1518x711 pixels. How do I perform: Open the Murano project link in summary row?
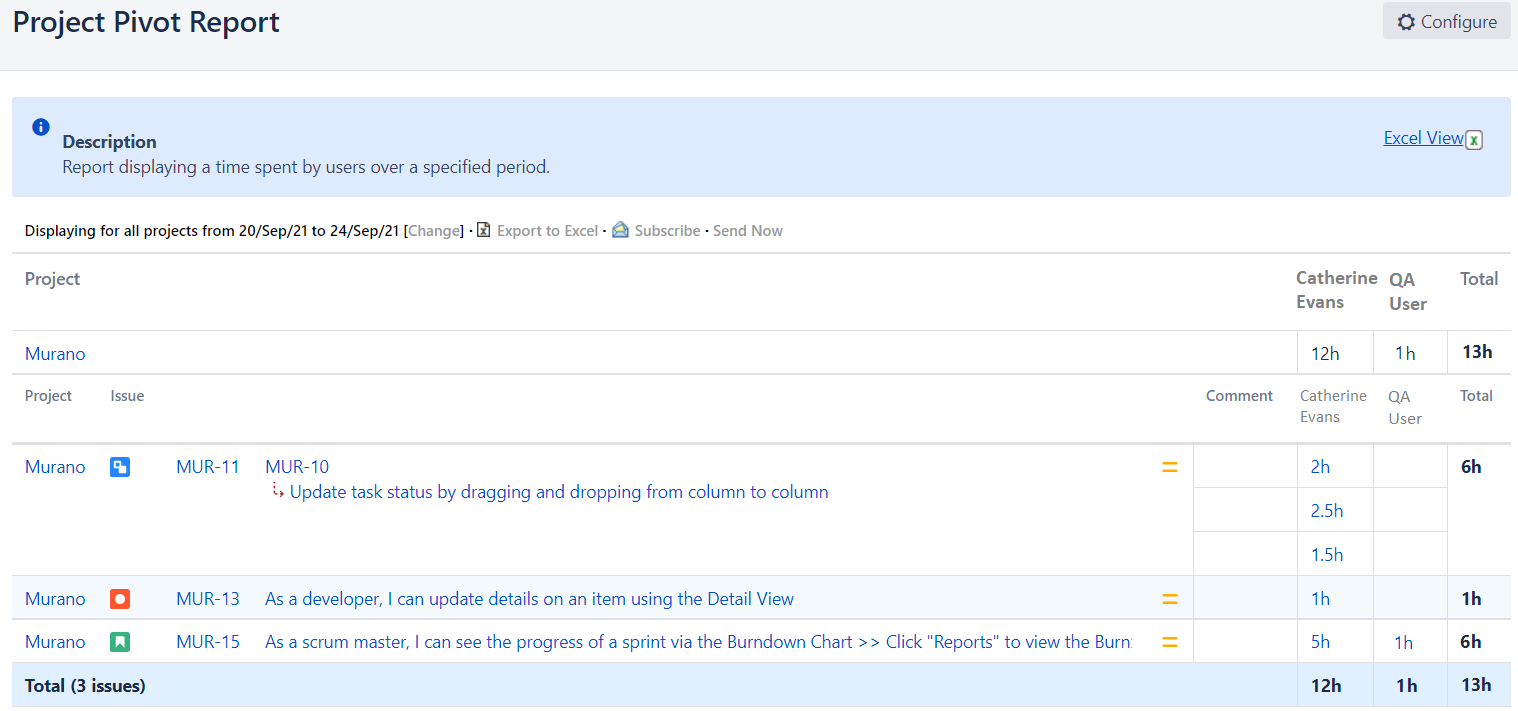coord(55,354)
